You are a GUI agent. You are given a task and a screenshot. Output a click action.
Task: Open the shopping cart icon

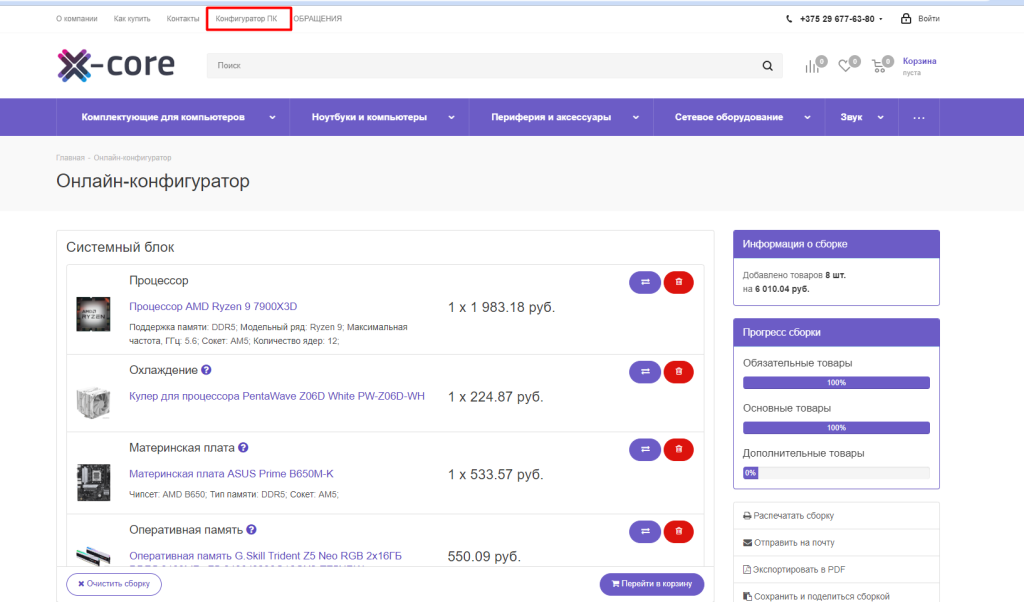click(879, 67)
